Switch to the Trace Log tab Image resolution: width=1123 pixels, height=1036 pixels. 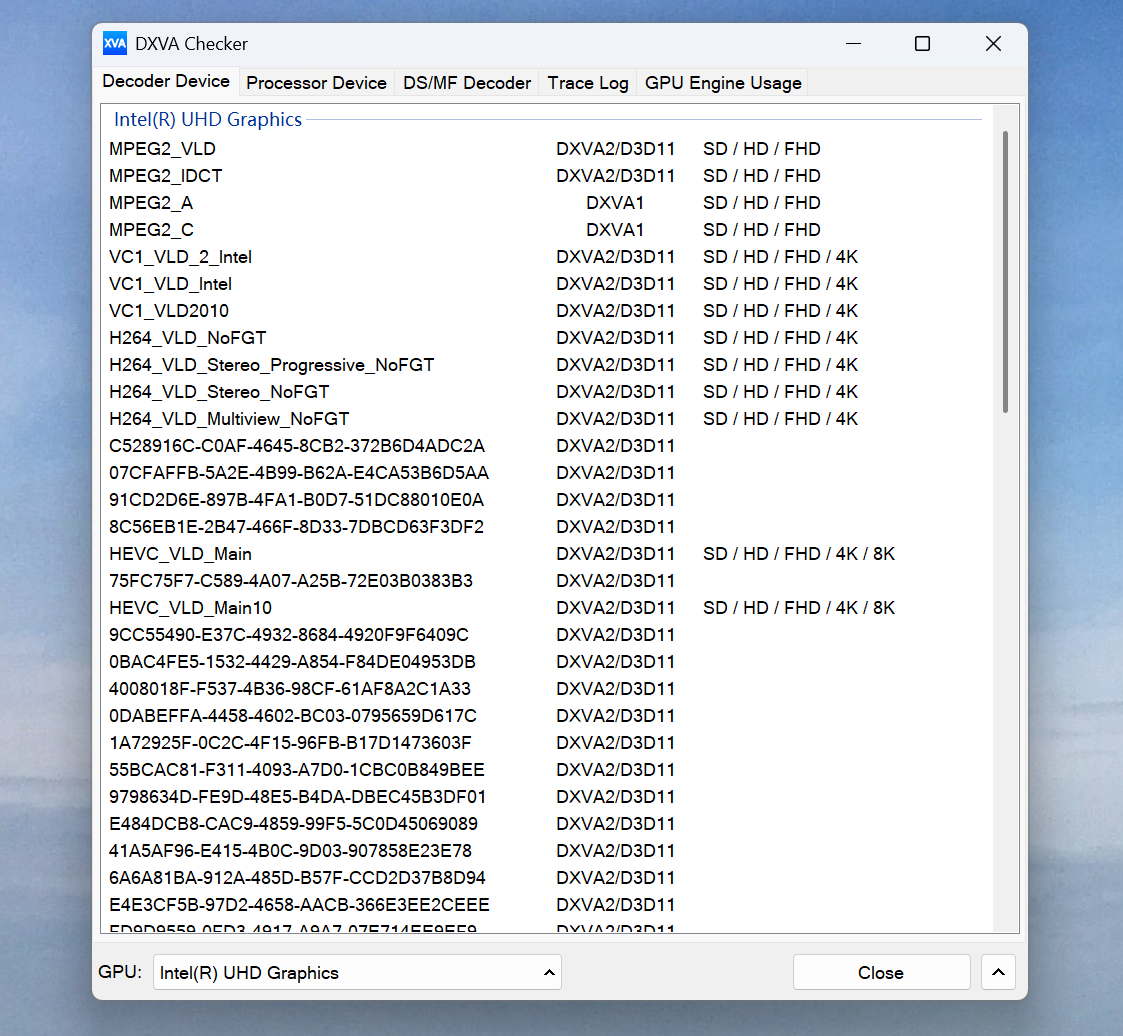588,83
